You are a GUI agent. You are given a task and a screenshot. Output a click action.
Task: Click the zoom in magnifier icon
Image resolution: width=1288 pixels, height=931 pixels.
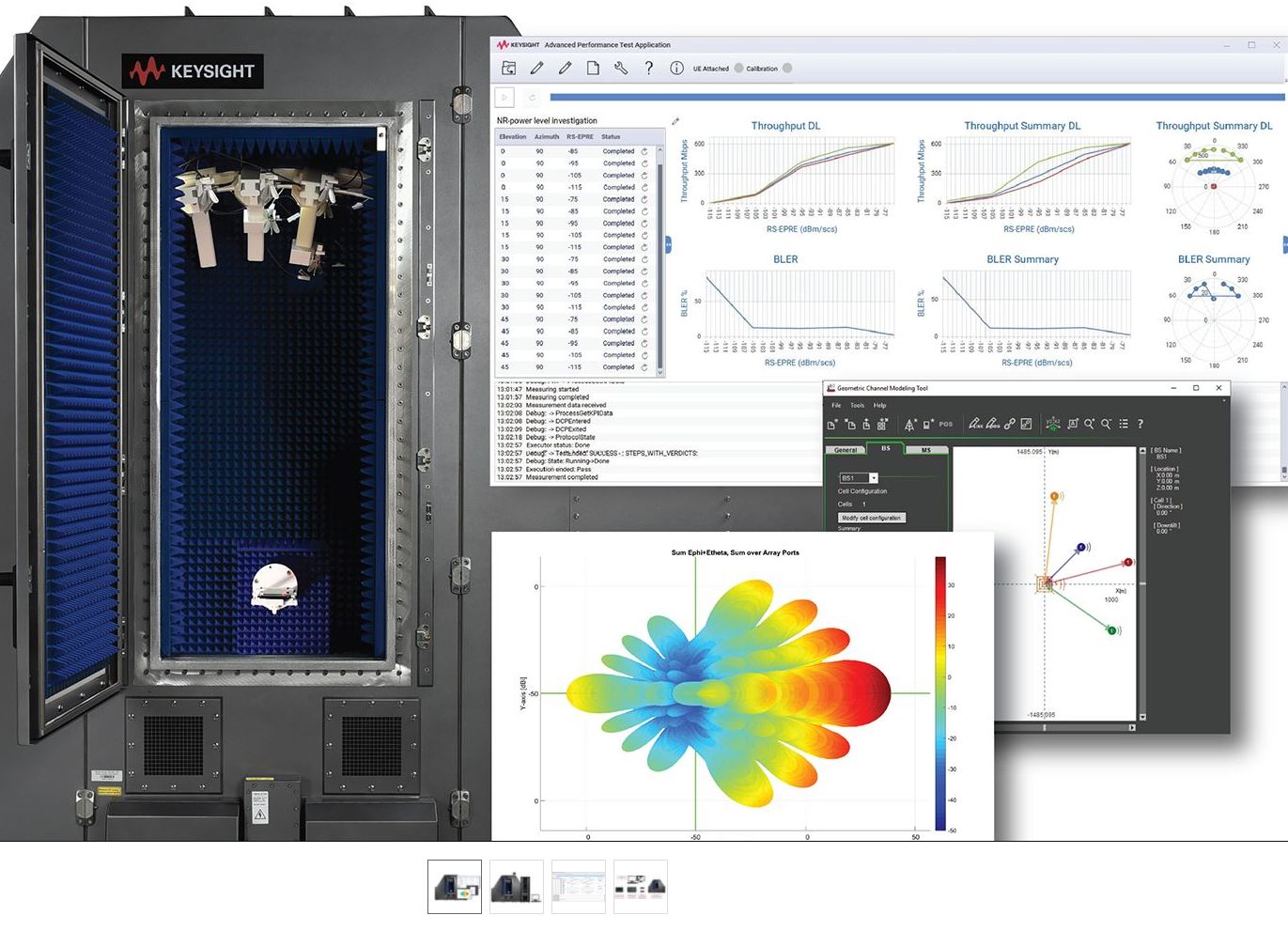click(x=1090, y=424)
